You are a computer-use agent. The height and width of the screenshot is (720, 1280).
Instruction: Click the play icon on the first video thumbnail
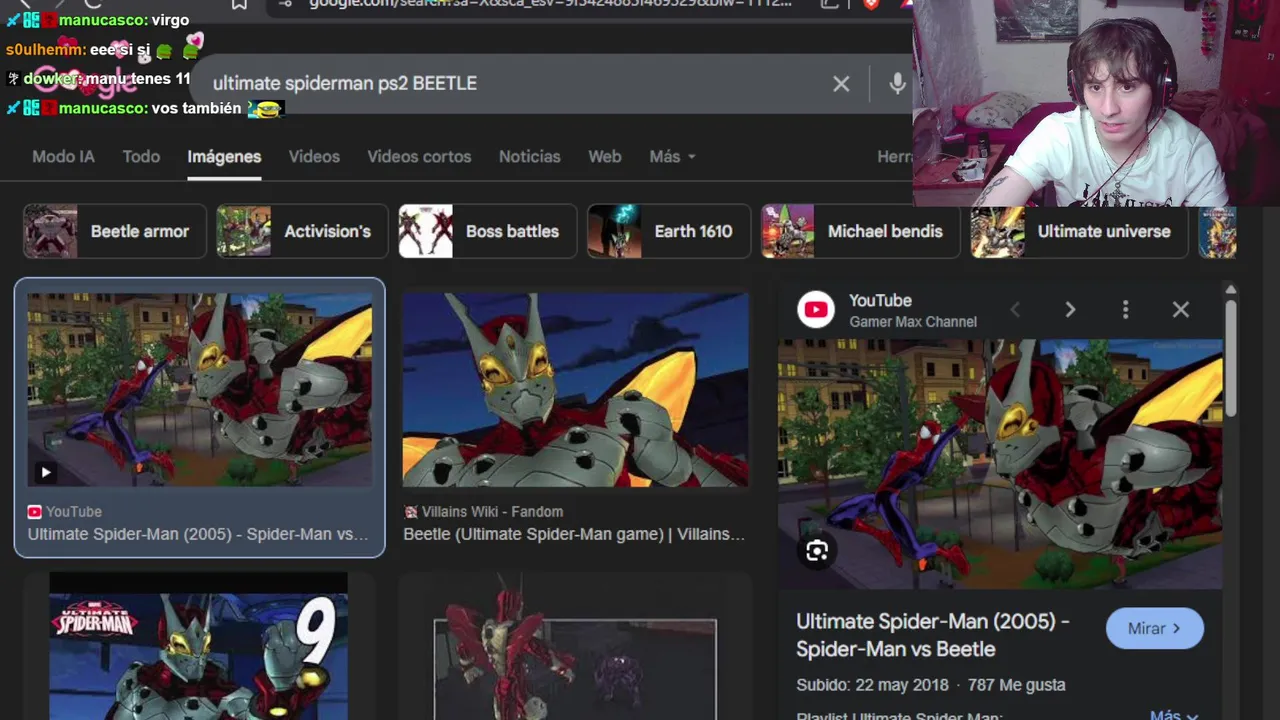tap(45, 472)
